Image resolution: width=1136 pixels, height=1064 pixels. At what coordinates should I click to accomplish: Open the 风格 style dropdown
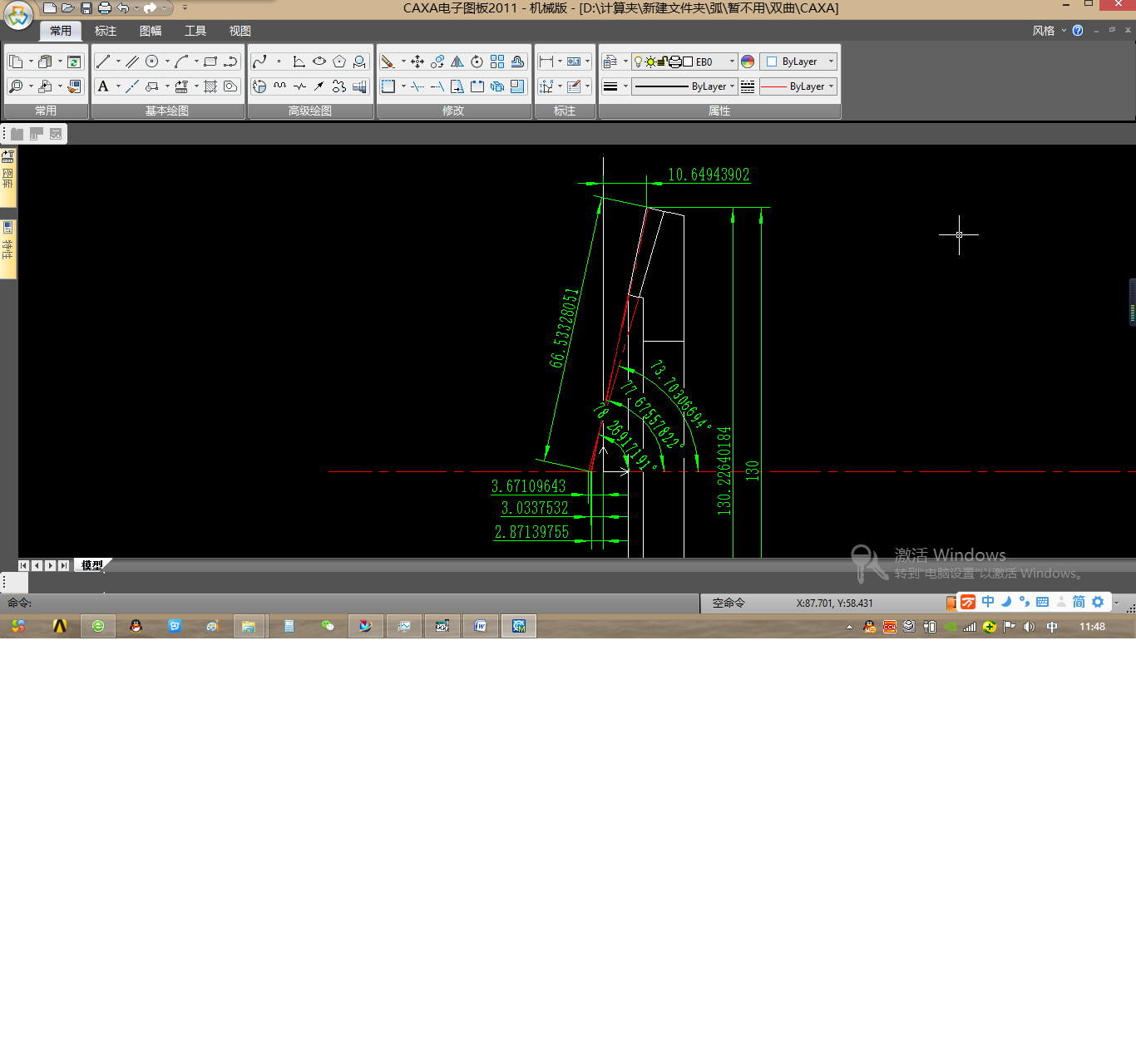coord(1049,31)
